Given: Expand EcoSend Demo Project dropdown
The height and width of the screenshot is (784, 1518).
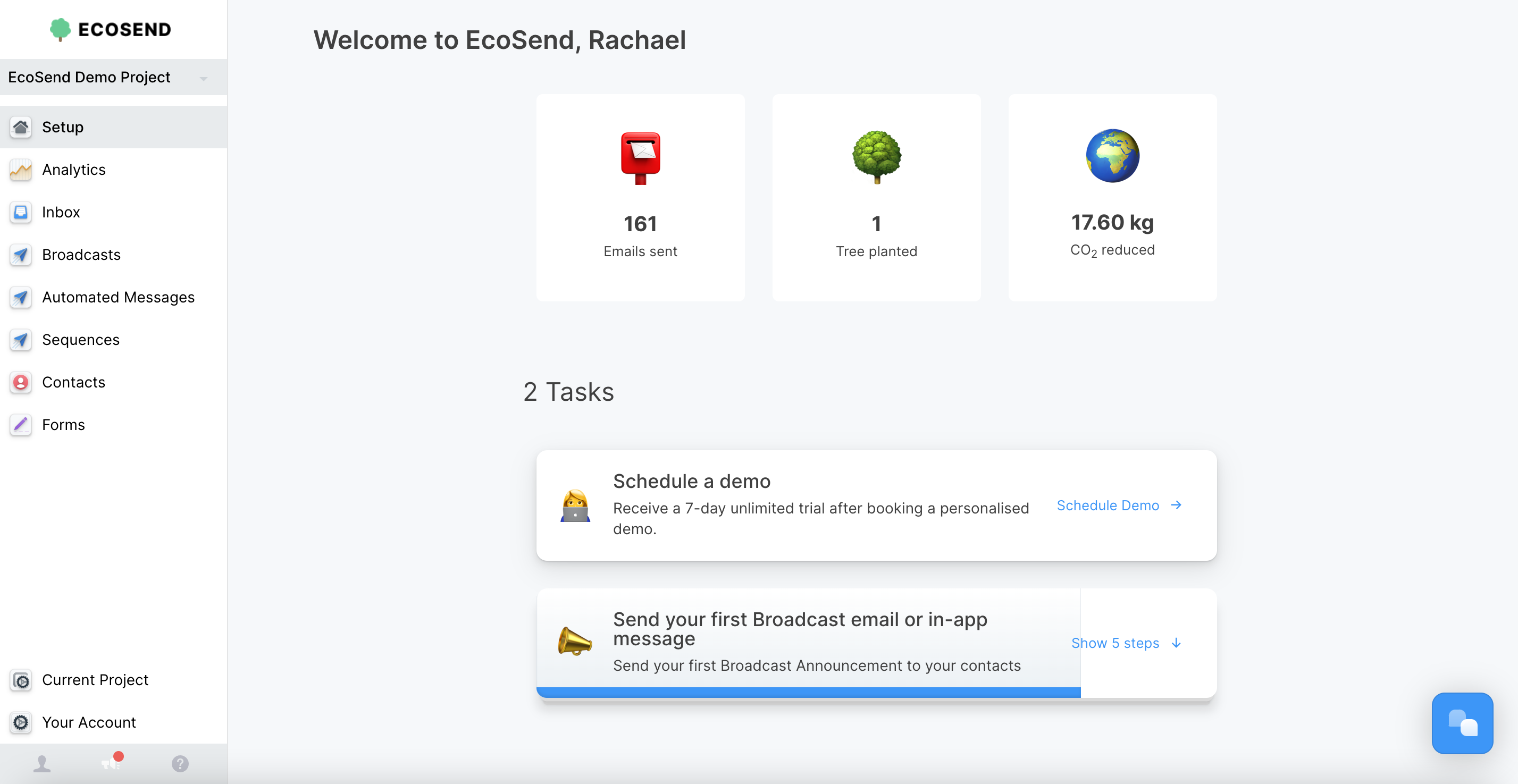Looking at the screenshot, I should tap(207, 77).
